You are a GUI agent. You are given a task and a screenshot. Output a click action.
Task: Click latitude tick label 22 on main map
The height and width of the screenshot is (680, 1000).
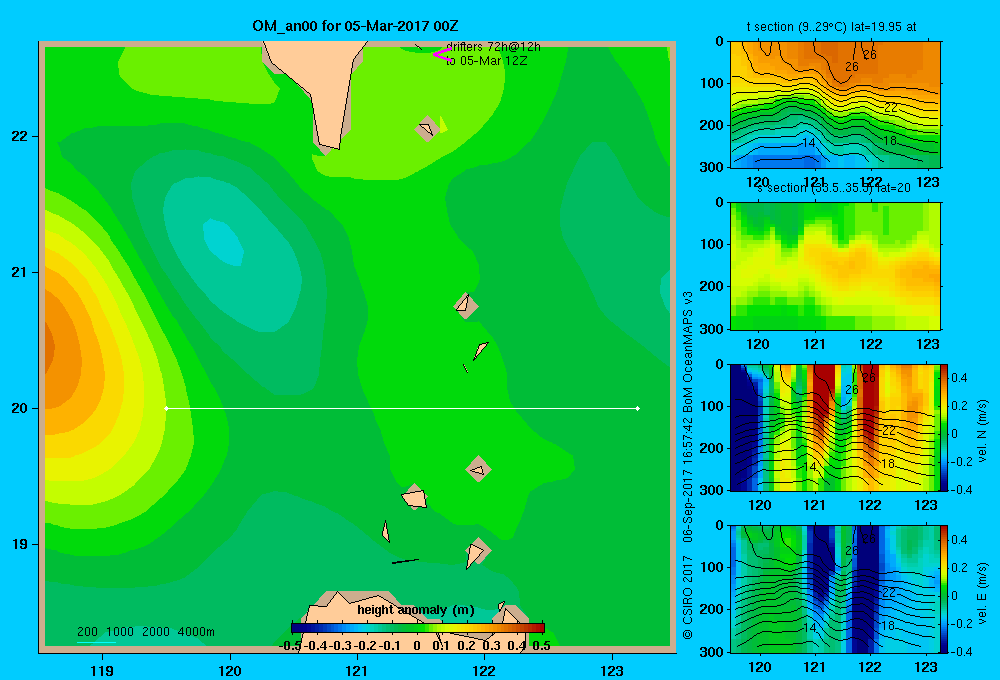[20, 137]
